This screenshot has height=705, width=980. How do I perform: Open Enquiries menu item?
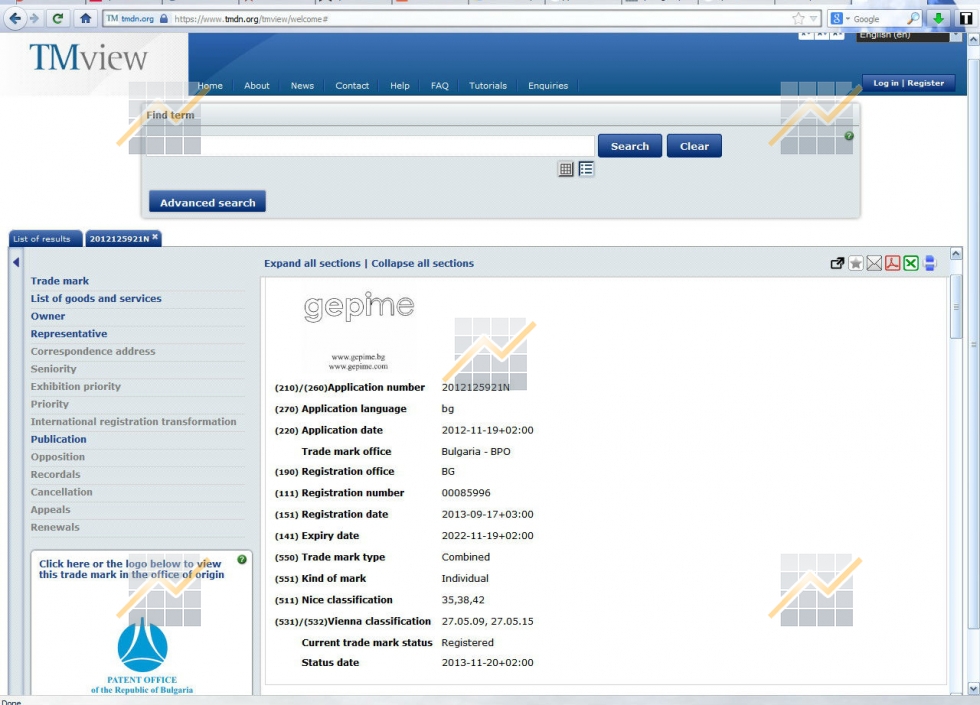(x=548, y=86)
